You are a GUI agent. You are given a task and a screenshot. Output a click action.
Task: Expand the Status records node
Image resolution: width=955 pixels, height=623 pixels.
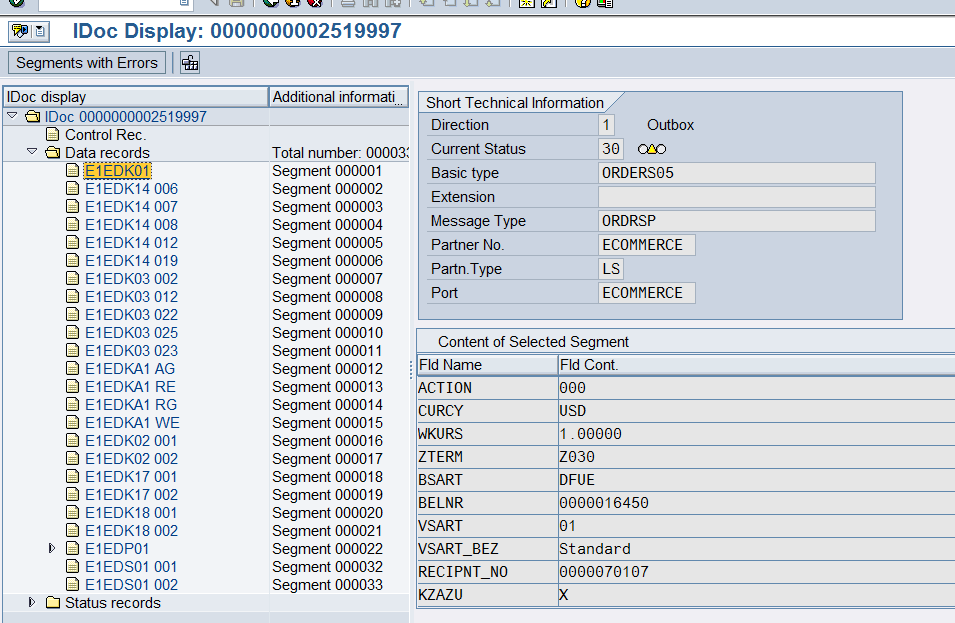pos(32,603)
